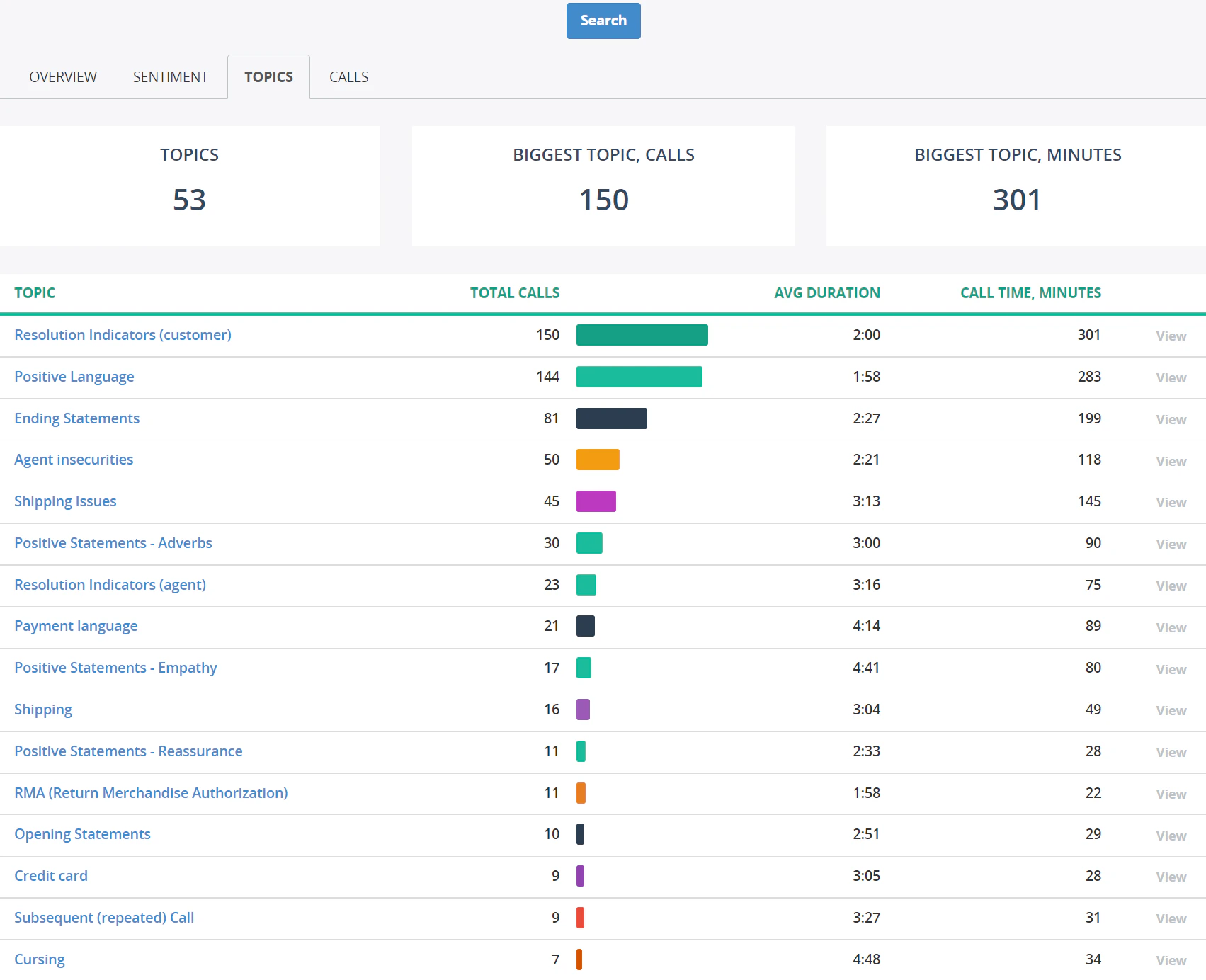Open RMA (Return Merchandise Authorization) topic
Screen dimensions: 1206x980
151,793
